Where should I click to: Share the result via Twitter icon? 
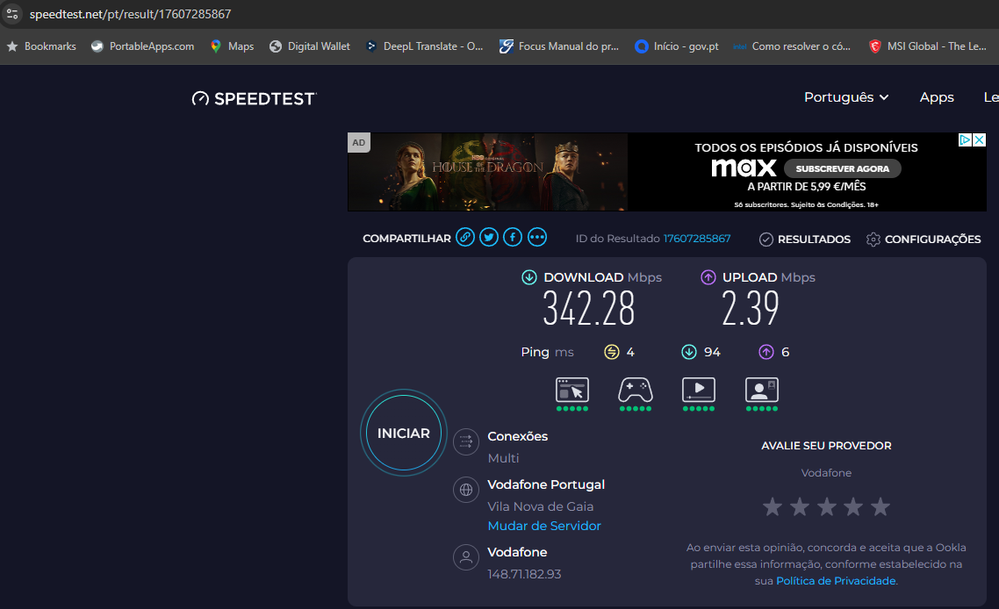click(x=488, y=237)
